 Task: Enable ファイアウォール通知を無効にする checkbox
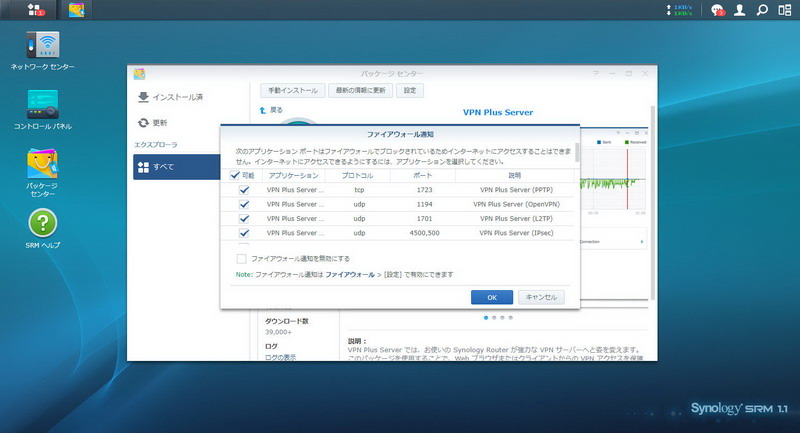241,259
